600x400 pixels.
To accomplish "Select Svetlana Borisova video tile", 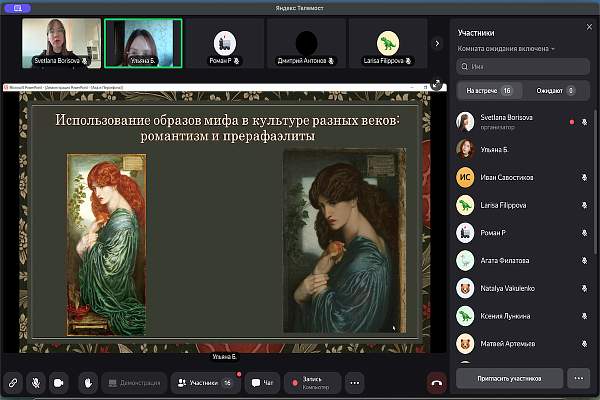I will [x=61, y=43].
